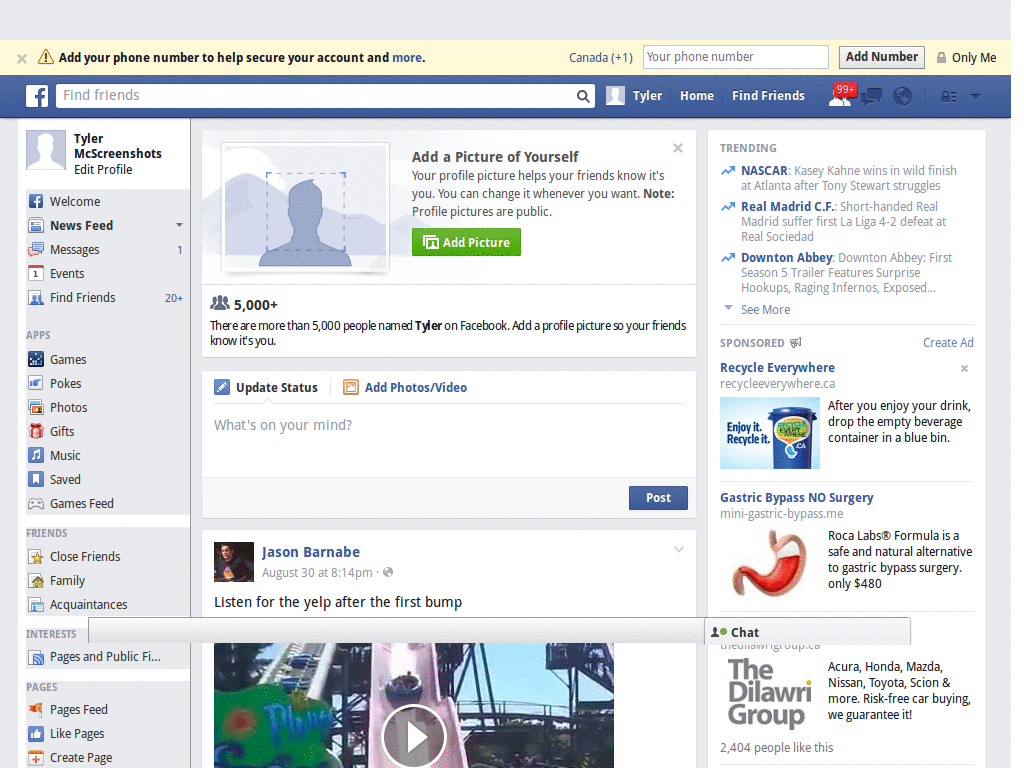This screenshot has width=1024, height=768.
Task: Click the Add Number button
Action: tap(882, 57)
